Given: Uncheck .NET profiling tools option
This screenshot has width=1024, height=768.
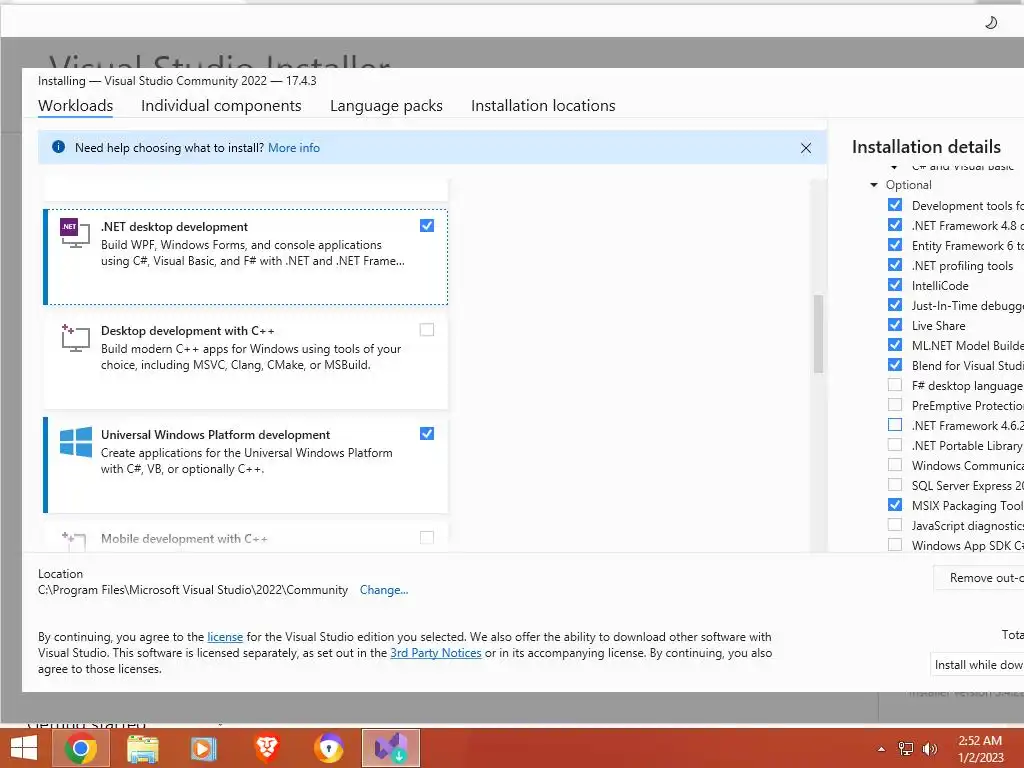Looking at the screenshot, I should tap(895, 264).
